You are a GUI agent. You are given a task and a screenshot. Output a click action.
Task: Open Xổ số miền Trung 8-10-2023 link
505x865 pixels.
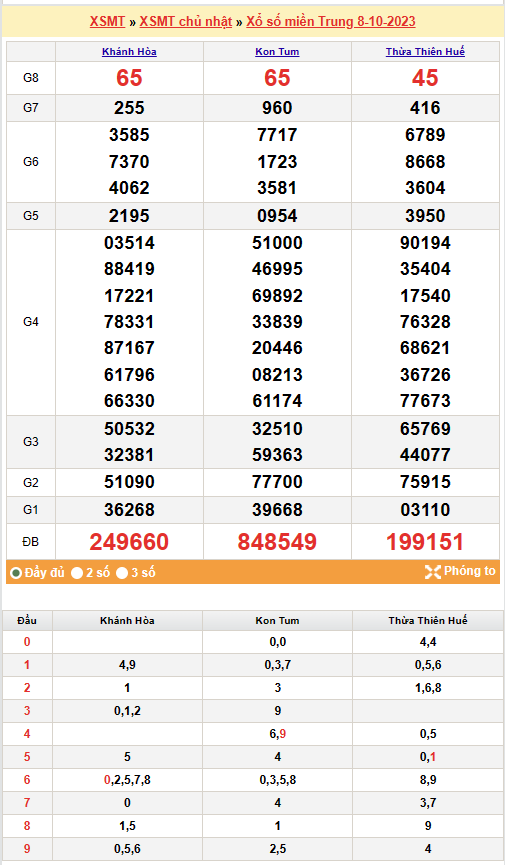pos(331,22)
